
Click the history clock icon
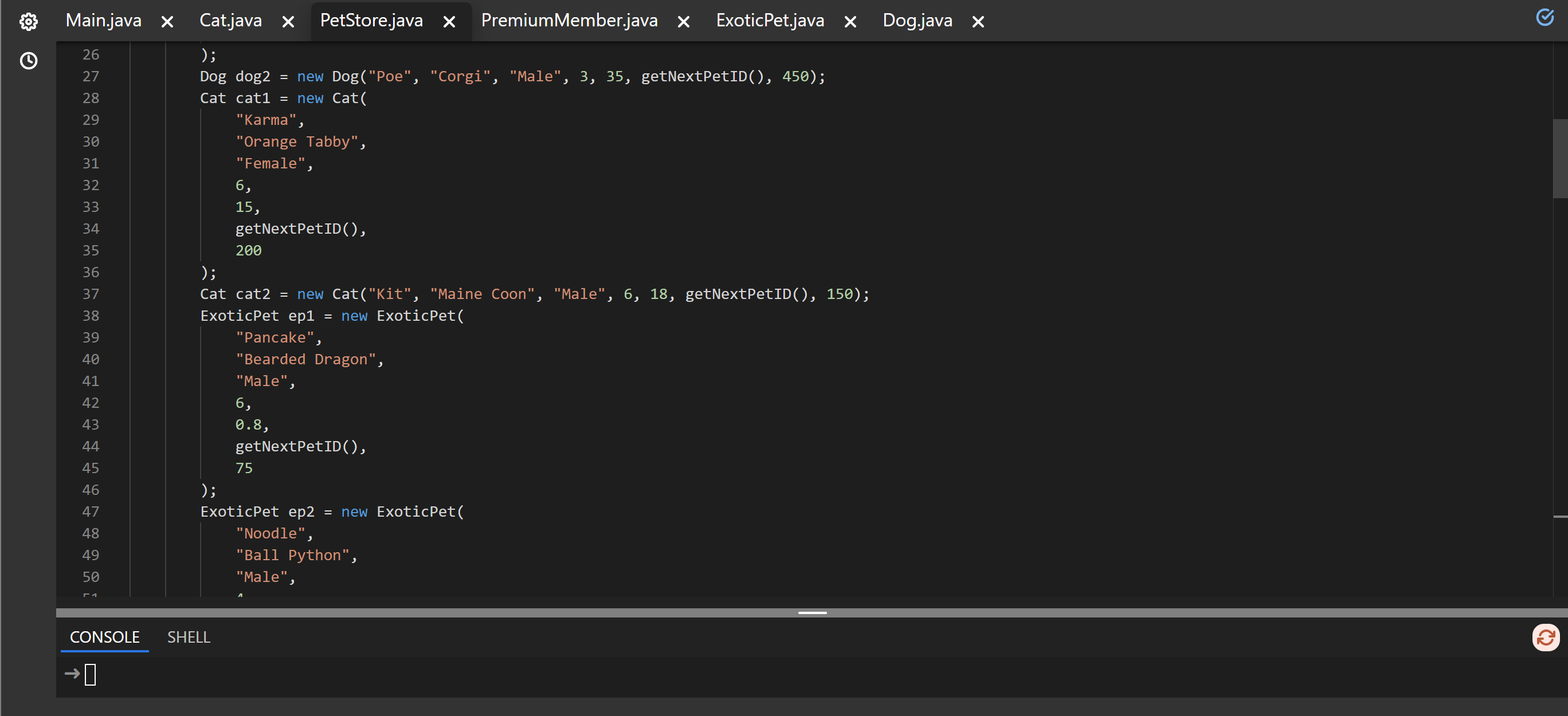click(29, 61)
